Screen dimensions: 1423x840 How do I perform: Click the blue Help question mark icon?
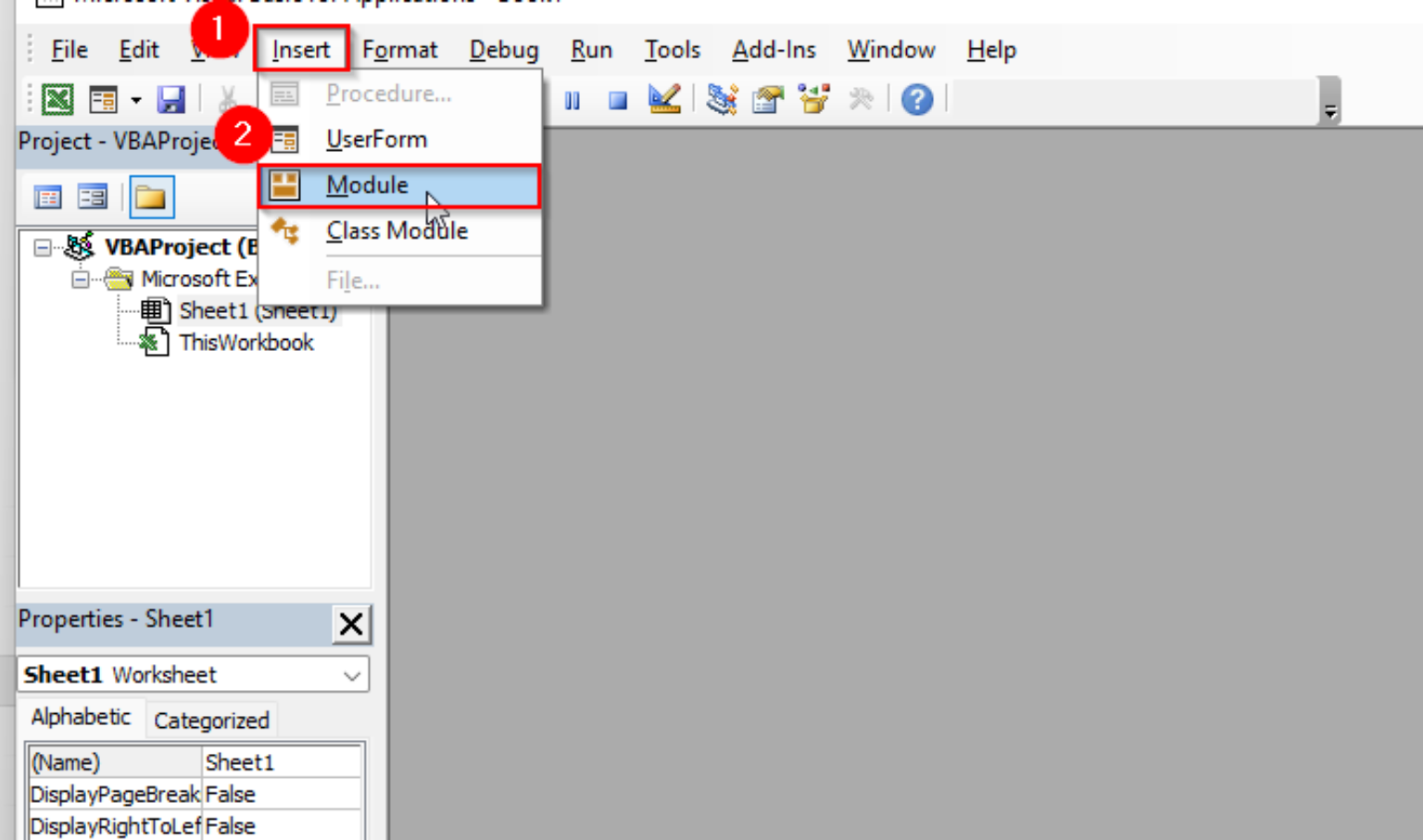pos(917,99)
